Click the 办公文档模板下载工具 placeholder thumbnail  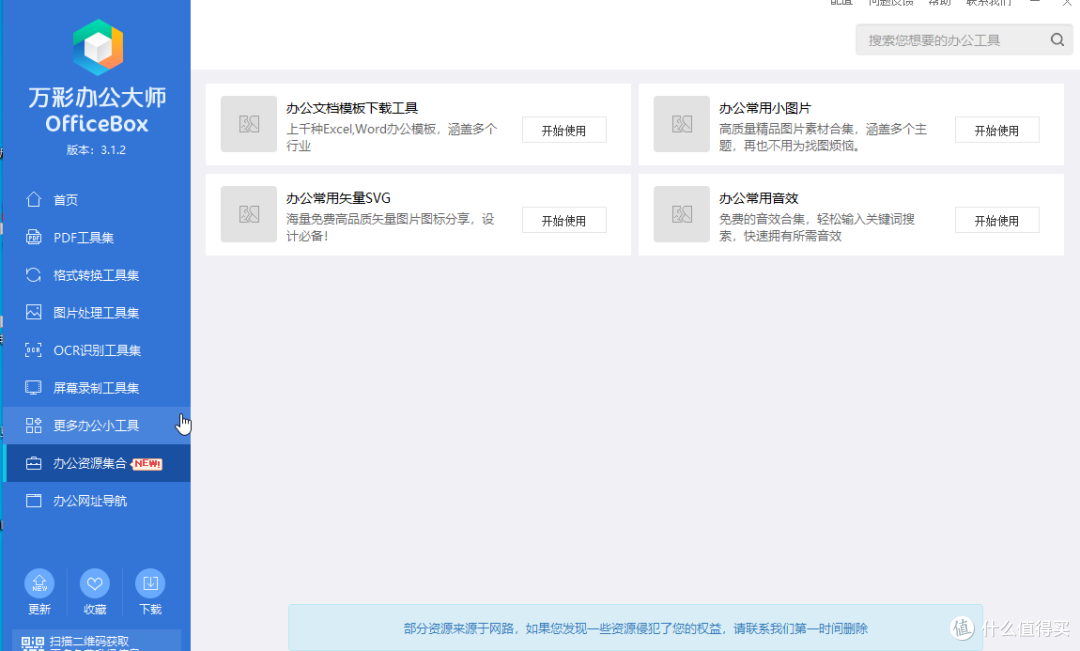coord(249,124)
